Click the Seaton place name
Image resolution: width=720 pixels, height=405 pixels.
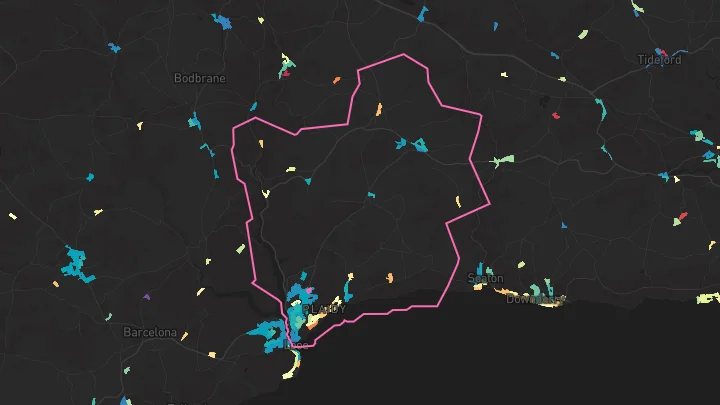[x=485, y=278]
